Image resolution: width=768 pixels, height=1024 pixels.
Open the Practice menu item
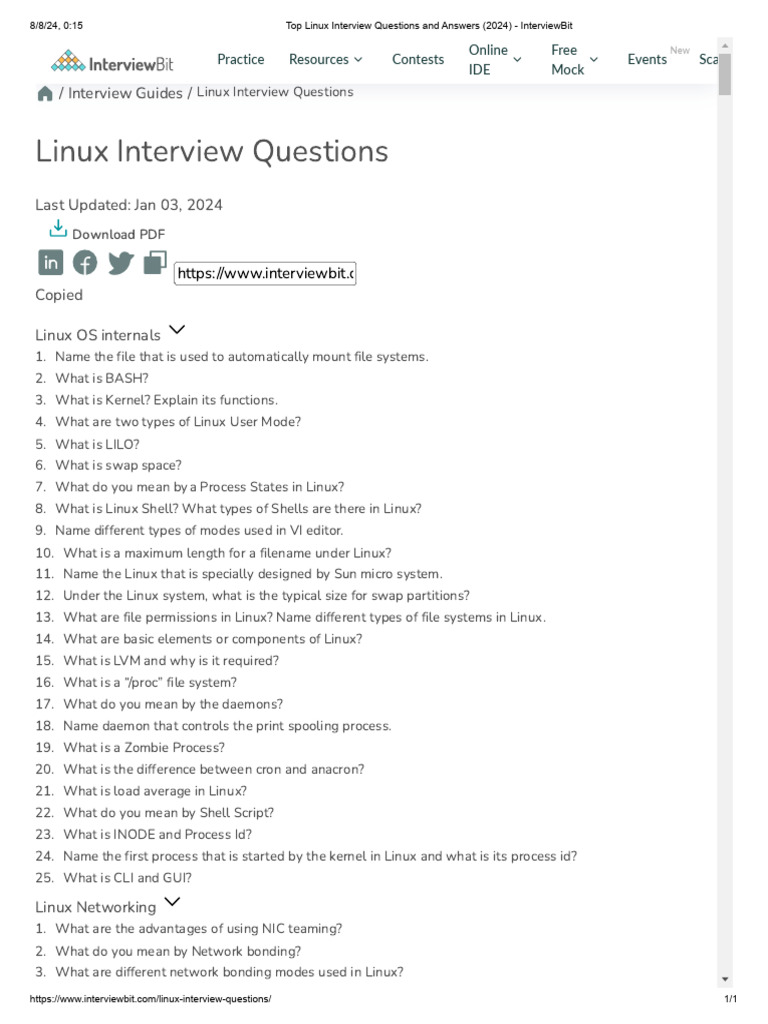[241, 59]
